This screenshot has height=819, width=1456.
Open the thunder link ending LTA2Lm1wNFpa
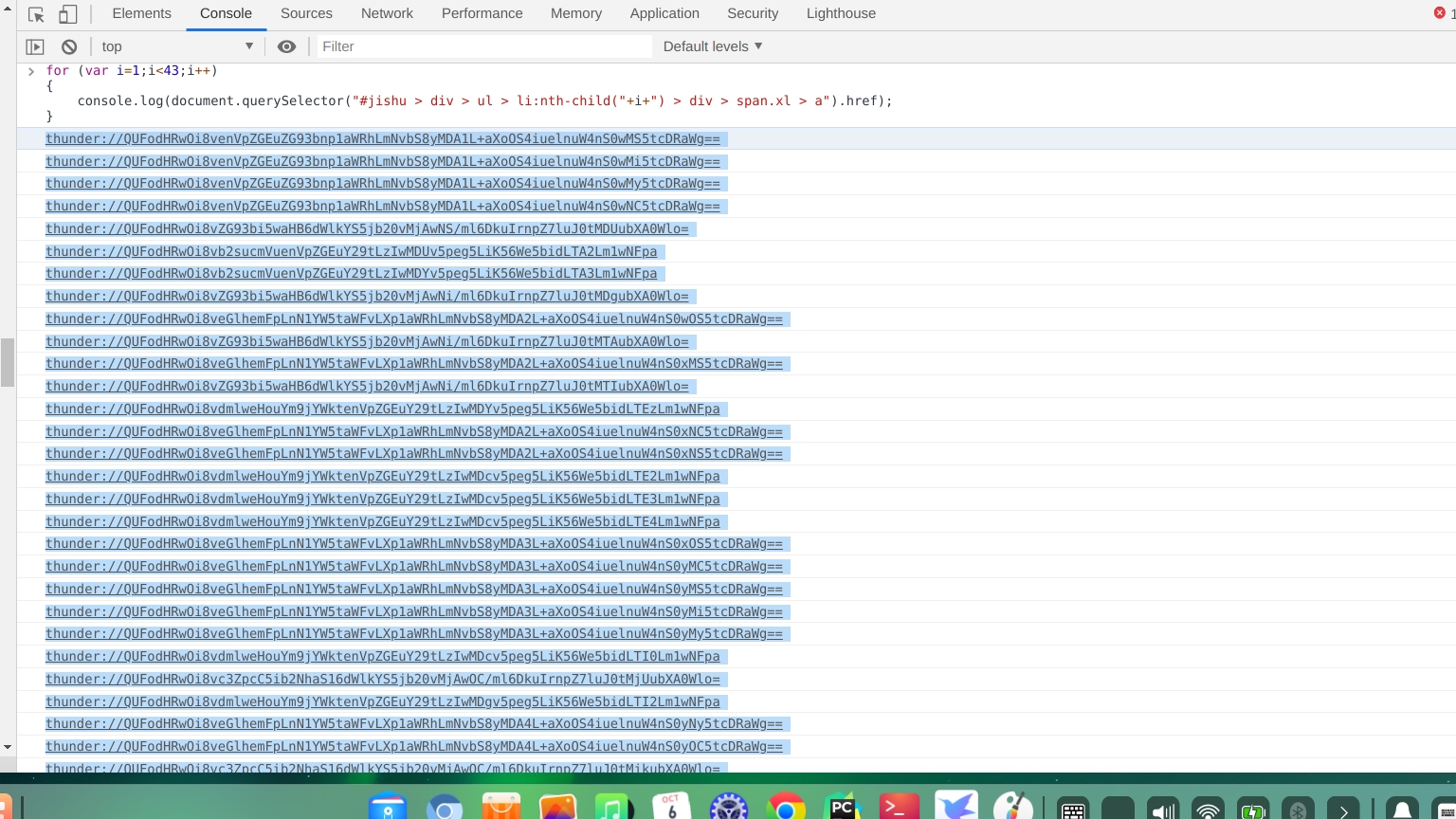[x=351, y=252]
